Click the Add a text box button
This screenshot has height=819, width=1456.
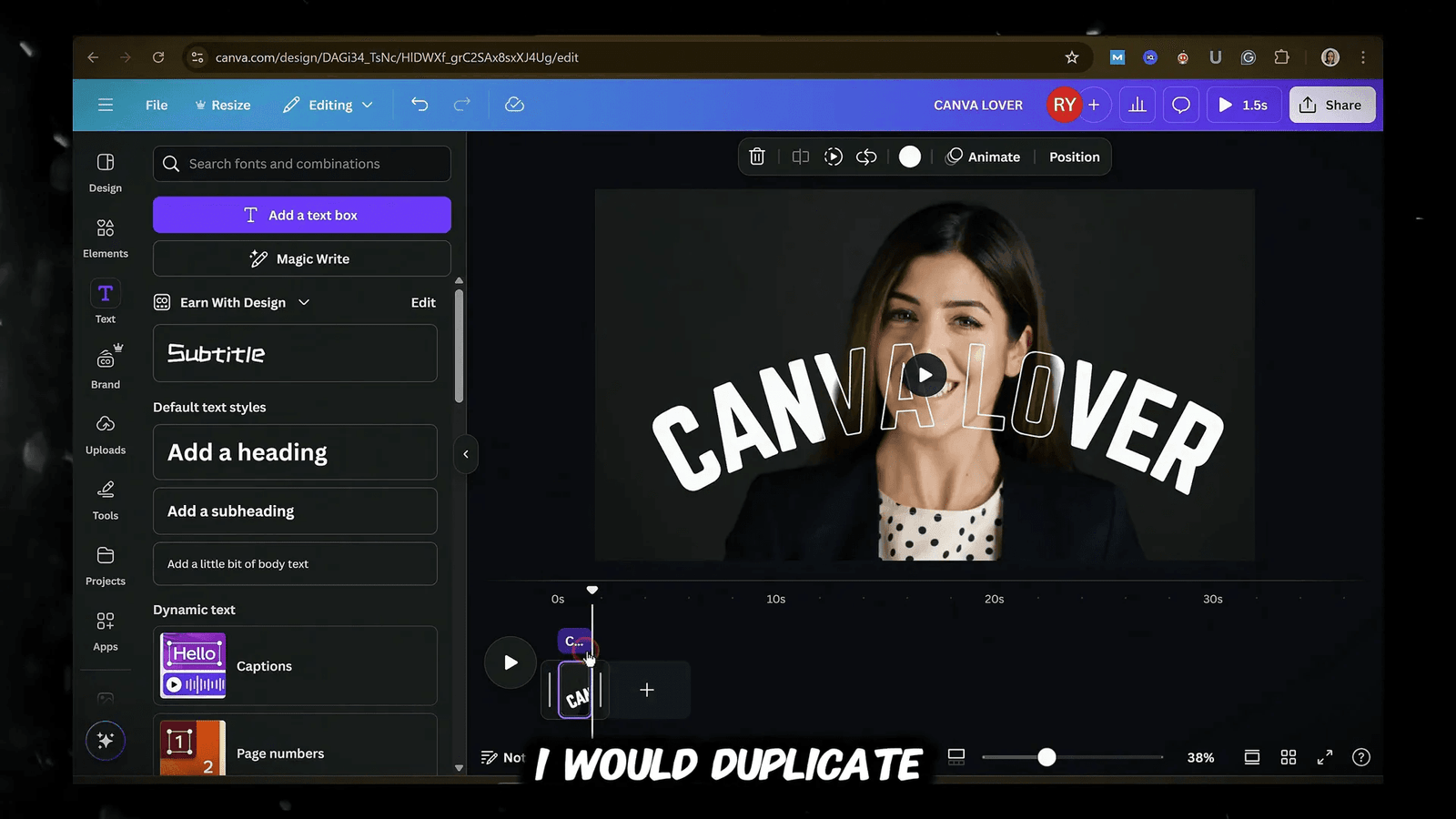click(x=302, y=215)
